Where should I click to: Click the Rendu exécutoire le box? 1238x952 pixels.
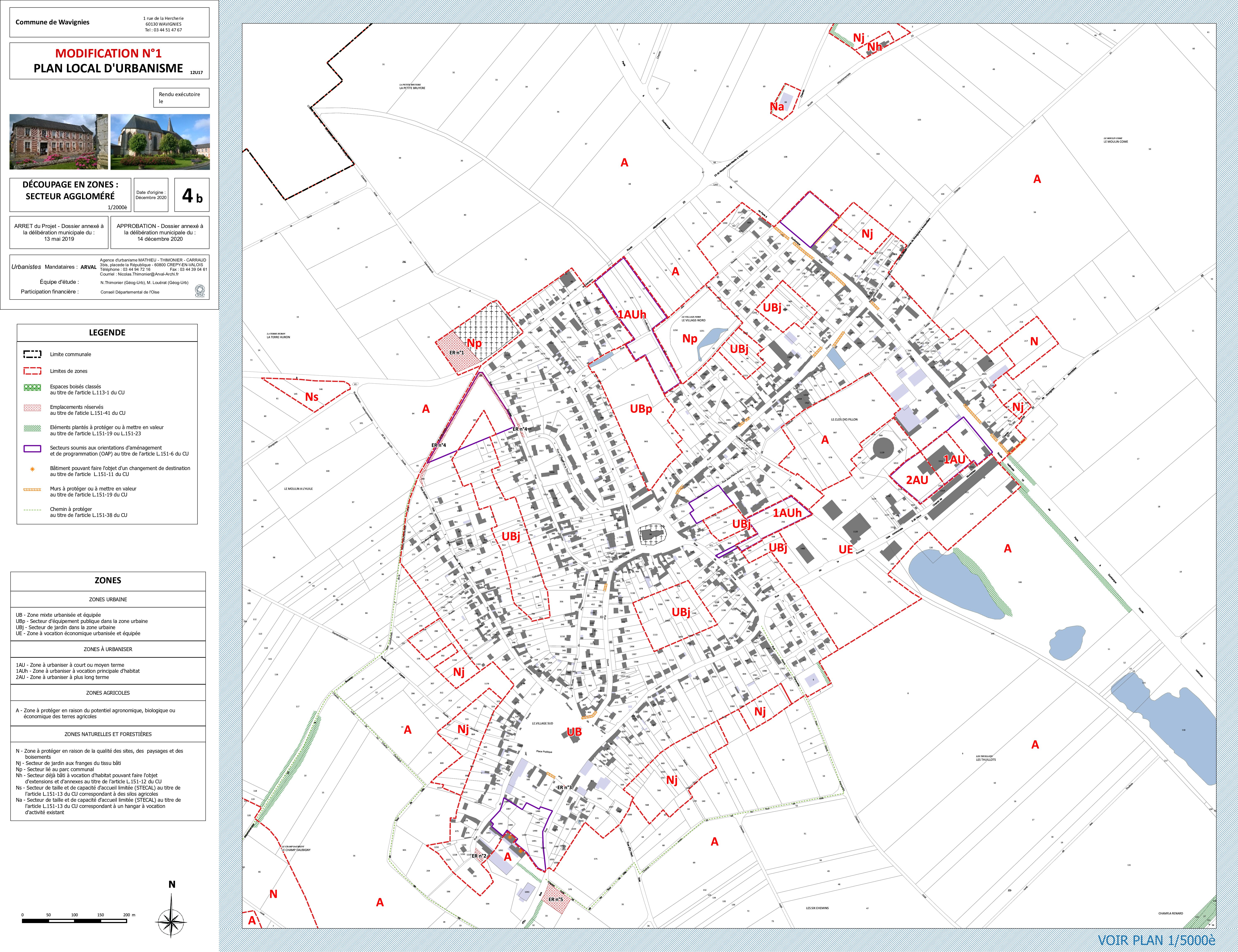pos(181,98)
